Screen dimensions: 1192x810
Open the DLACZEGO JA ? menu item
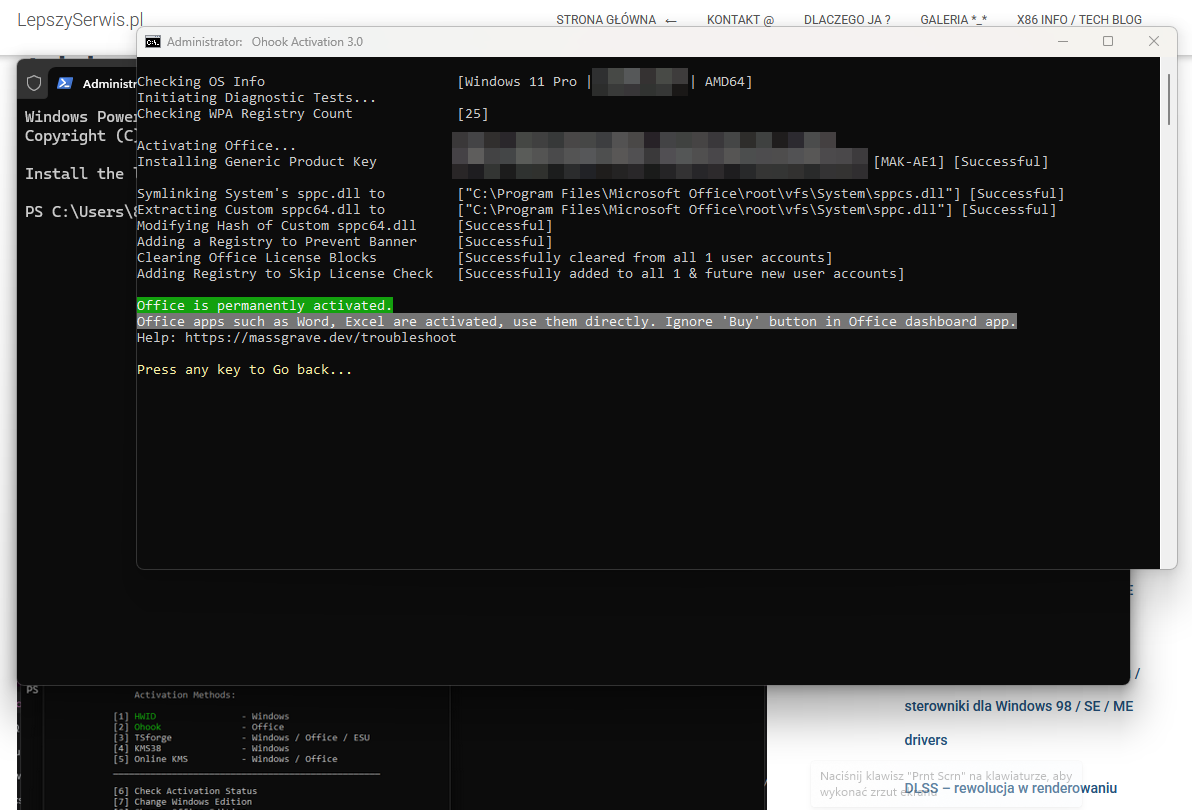(x=847, y=20)
